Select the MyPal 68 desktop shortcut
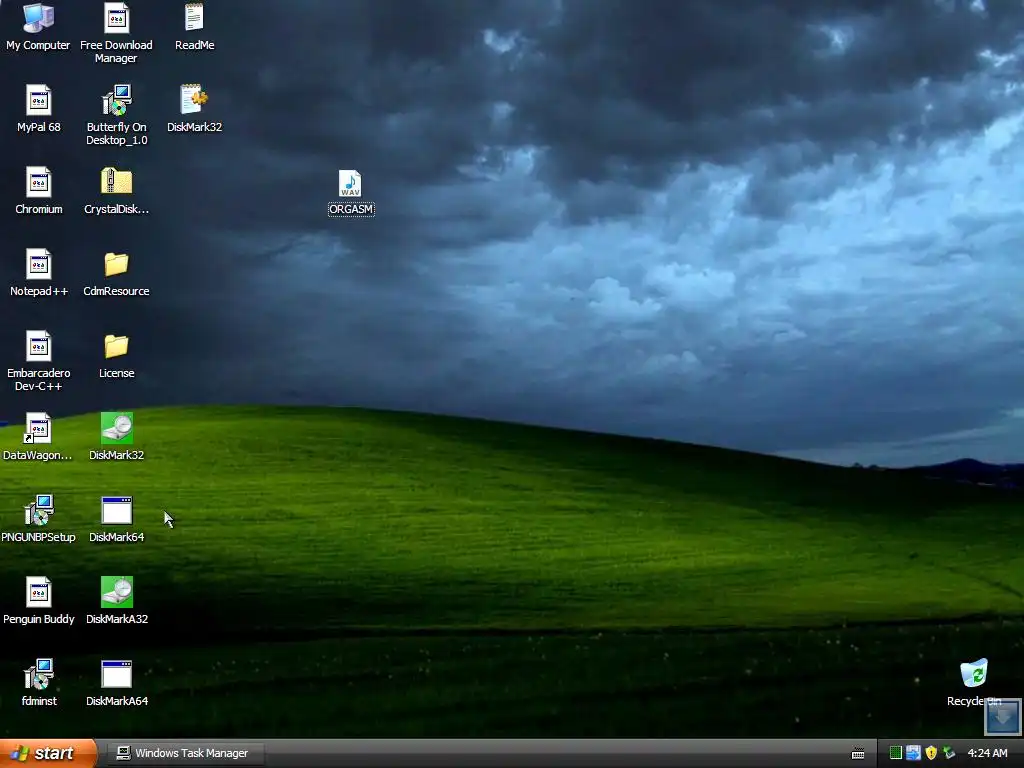 pyautogui.click(x=39, y=109)
